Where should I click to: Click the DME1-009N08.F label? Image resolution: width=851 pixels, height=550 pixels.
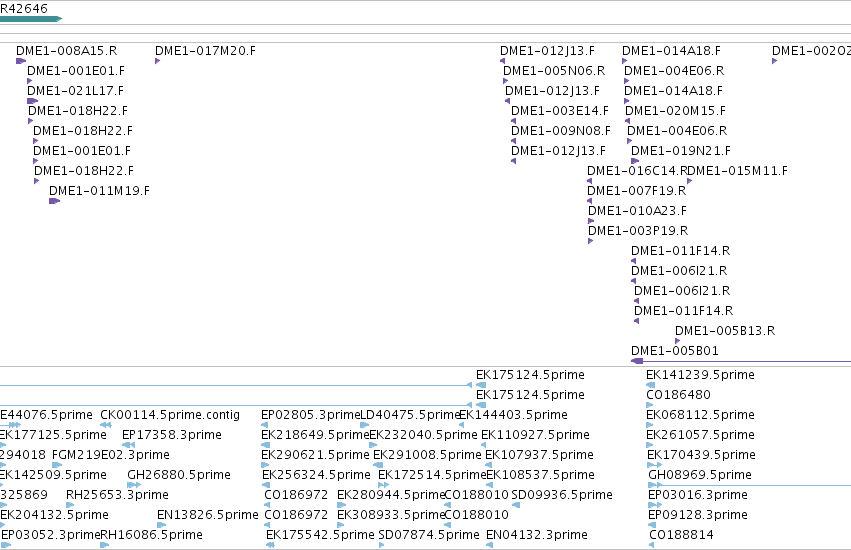click(x=561, y=131)
